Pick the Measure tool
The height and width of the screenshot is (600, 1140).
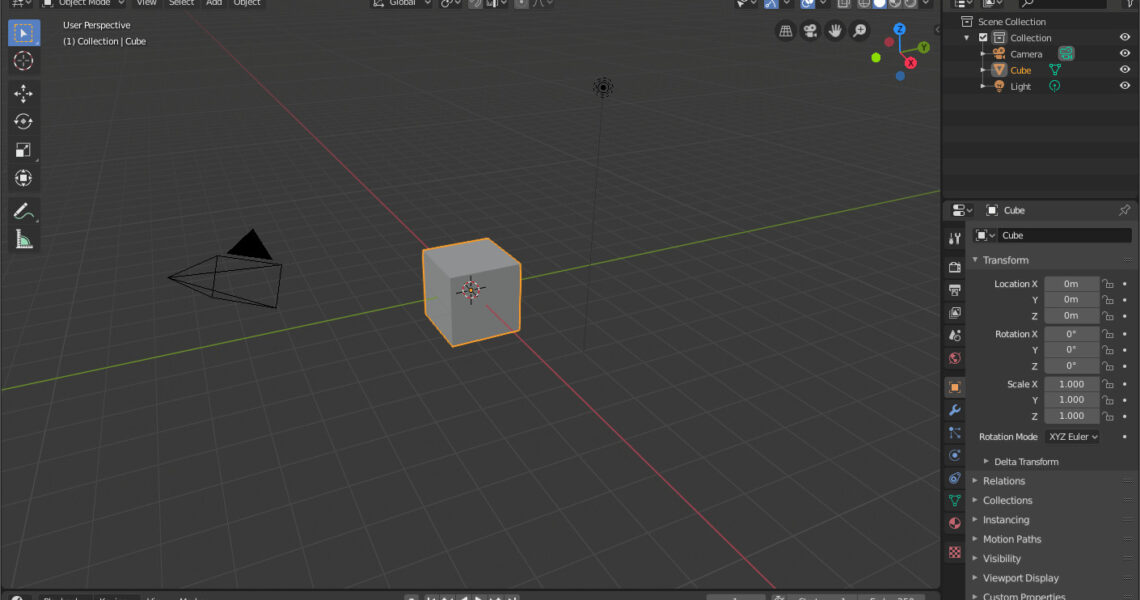pos(23,239)
